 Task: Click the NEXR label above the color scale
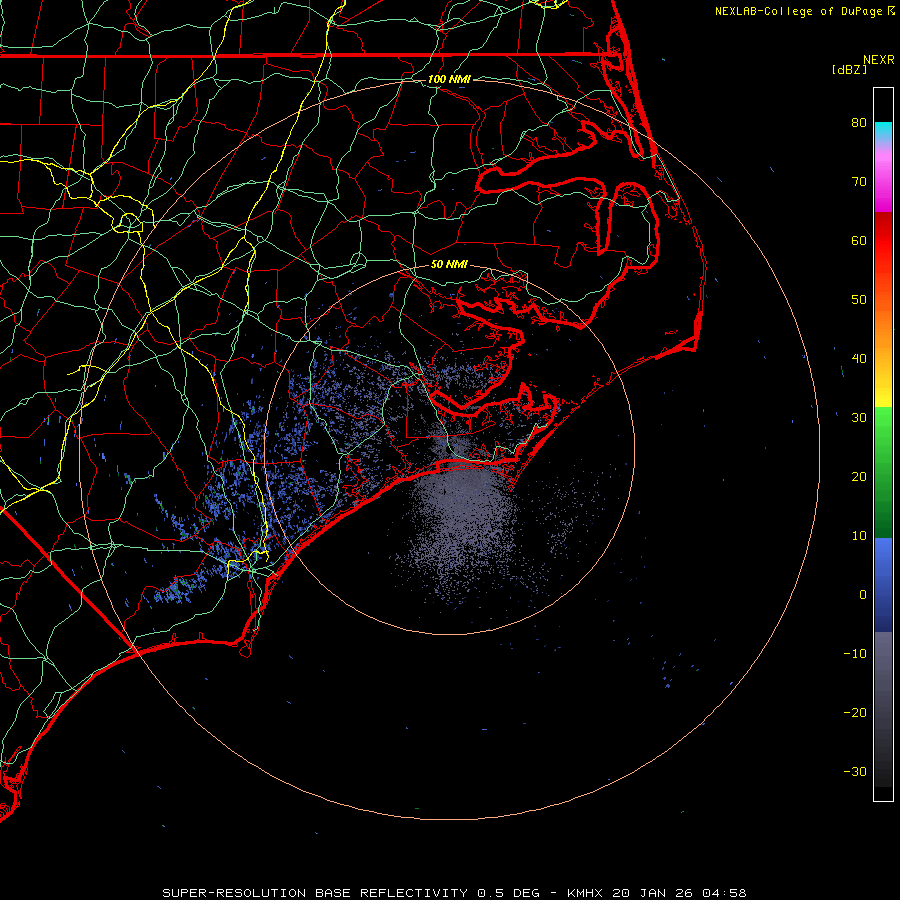pyautogui.click(x=879, y=60)
